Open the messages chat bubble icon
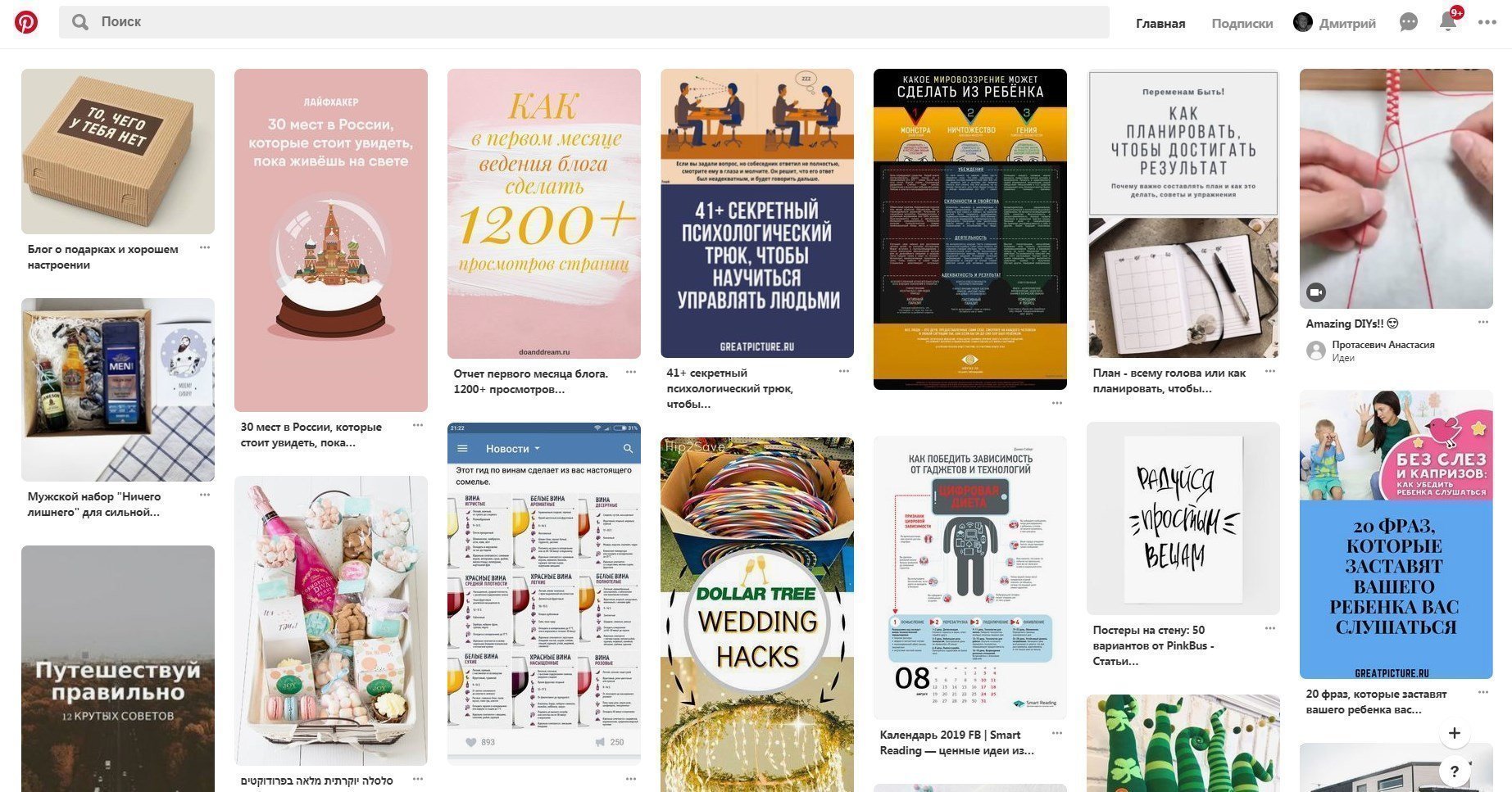The width and height of the screenshot is (1512, 792). (1408, 22)
